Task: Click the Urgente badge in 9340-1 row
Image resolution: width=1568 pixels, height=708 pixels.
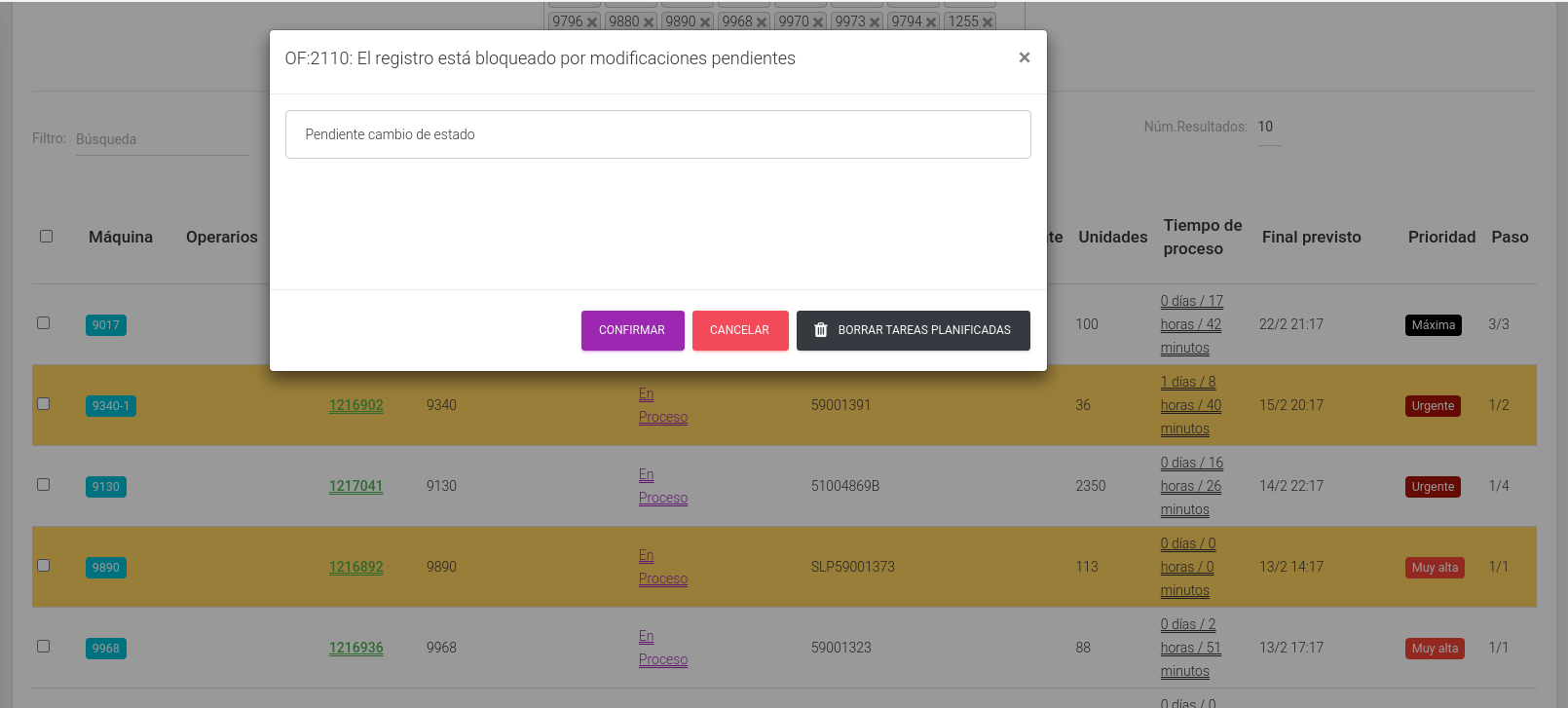Action: 1433,406
